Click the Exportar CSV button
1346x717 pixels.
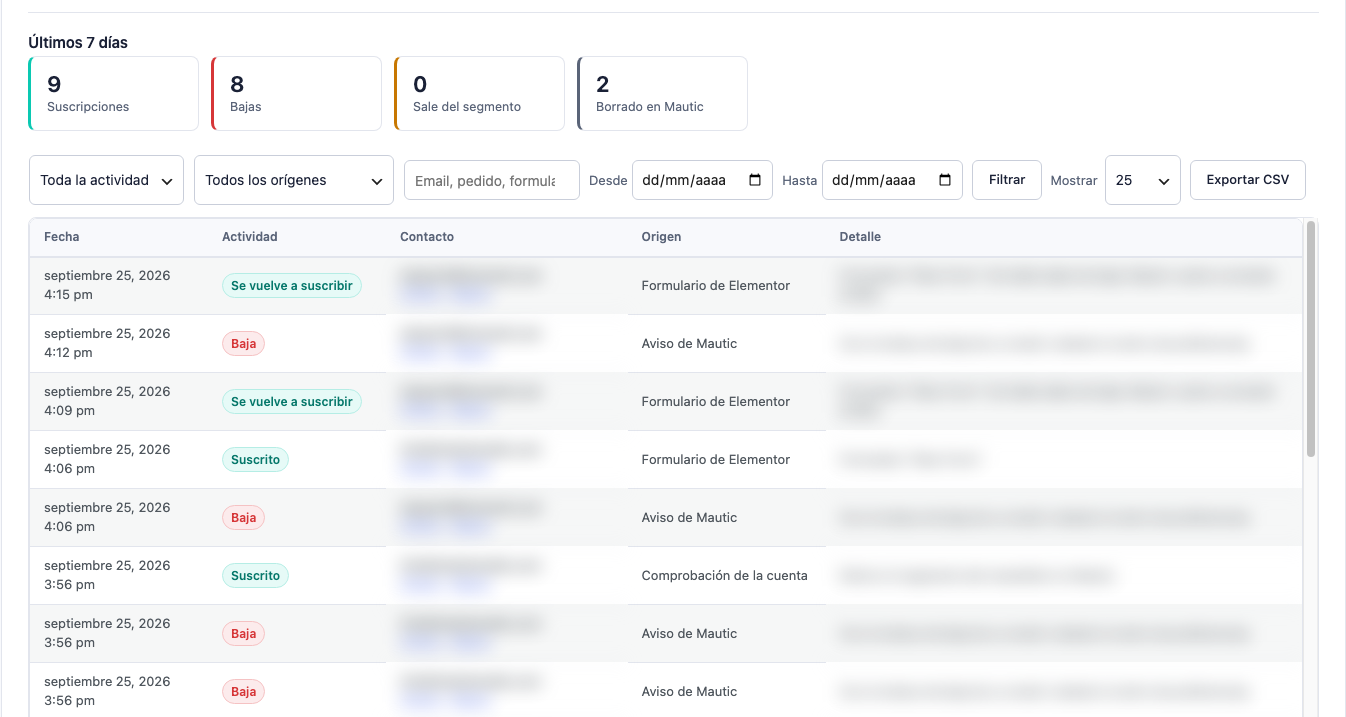click(1248, 180)
